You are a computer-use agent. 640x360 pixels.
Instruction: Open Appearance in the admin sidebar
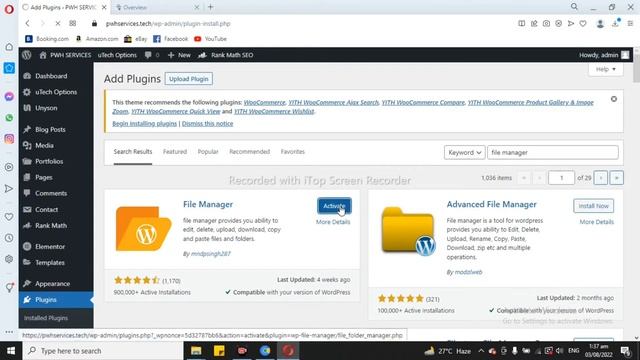(x=56, y=284)
